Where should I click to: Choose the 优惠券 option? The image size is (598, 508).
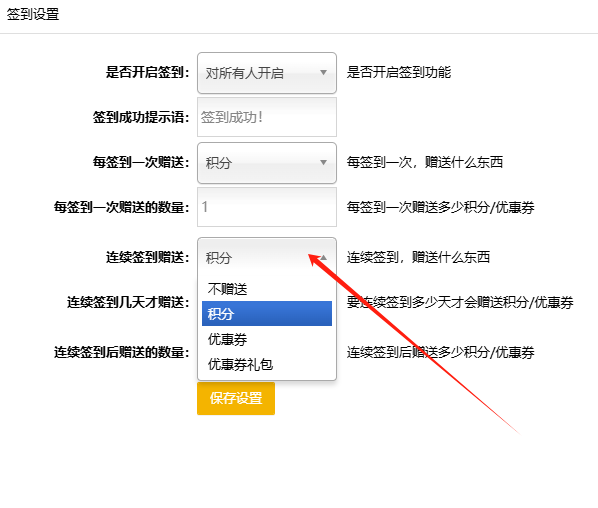tap(267, 339)
